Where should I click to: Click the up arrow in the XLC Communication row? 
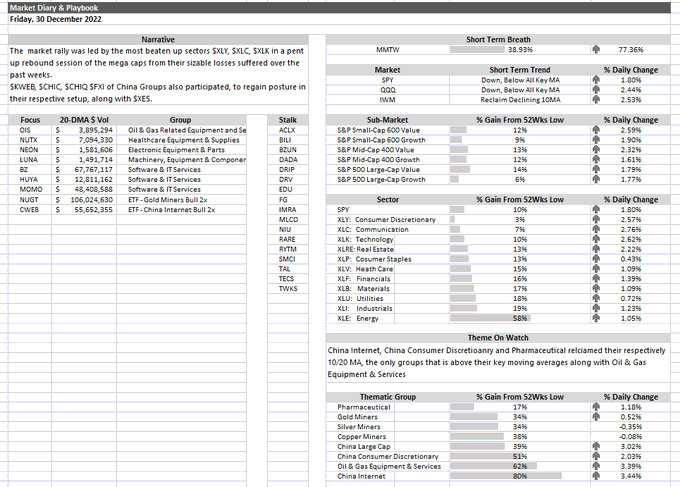596,229
